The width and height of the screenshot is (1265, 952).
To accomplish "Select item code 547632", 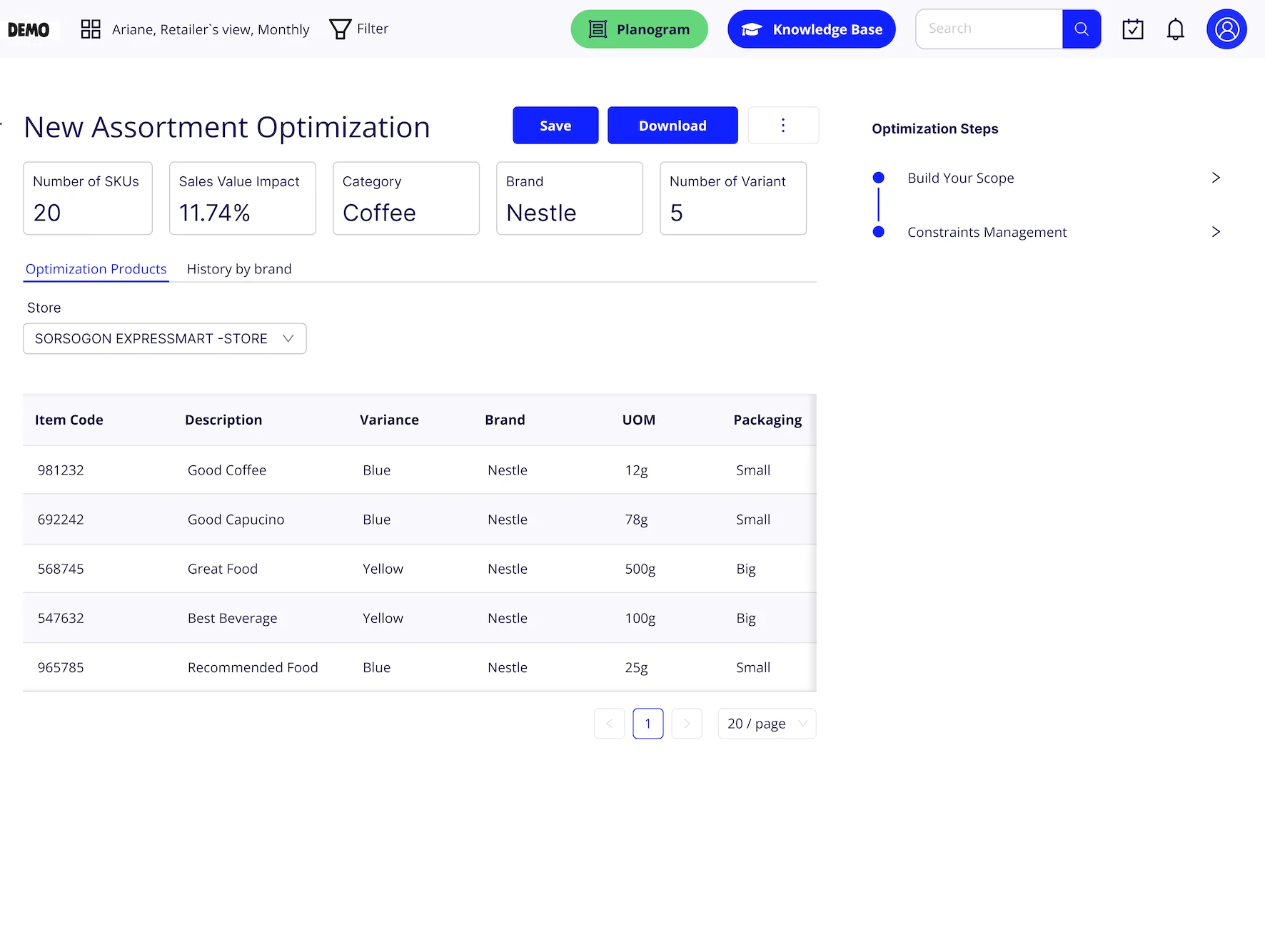I will [61, 618].
